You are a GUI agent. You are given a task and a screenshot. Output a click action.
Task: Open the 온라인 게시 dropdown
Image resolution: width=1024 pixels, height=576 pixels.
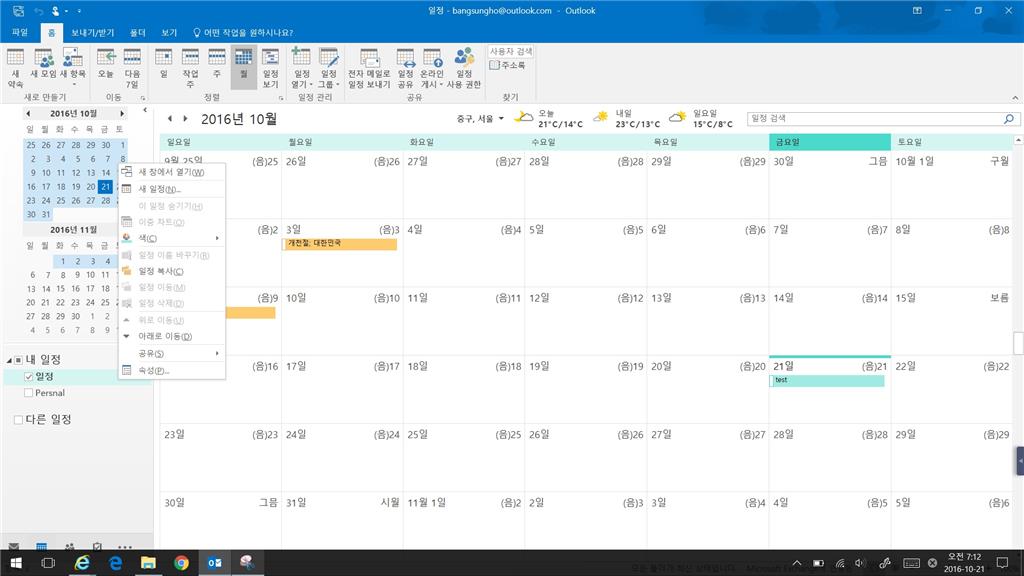(x=432, y=68)
